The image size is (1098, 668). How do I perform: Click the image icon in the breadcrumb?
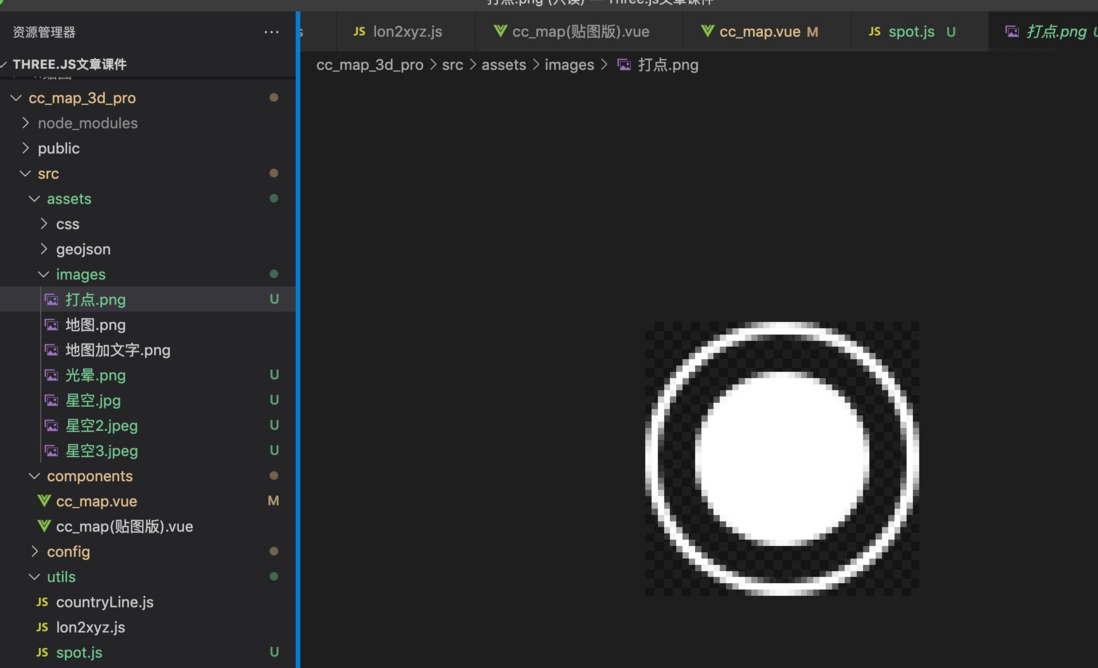pyautogui.click(x=624, y=65)
